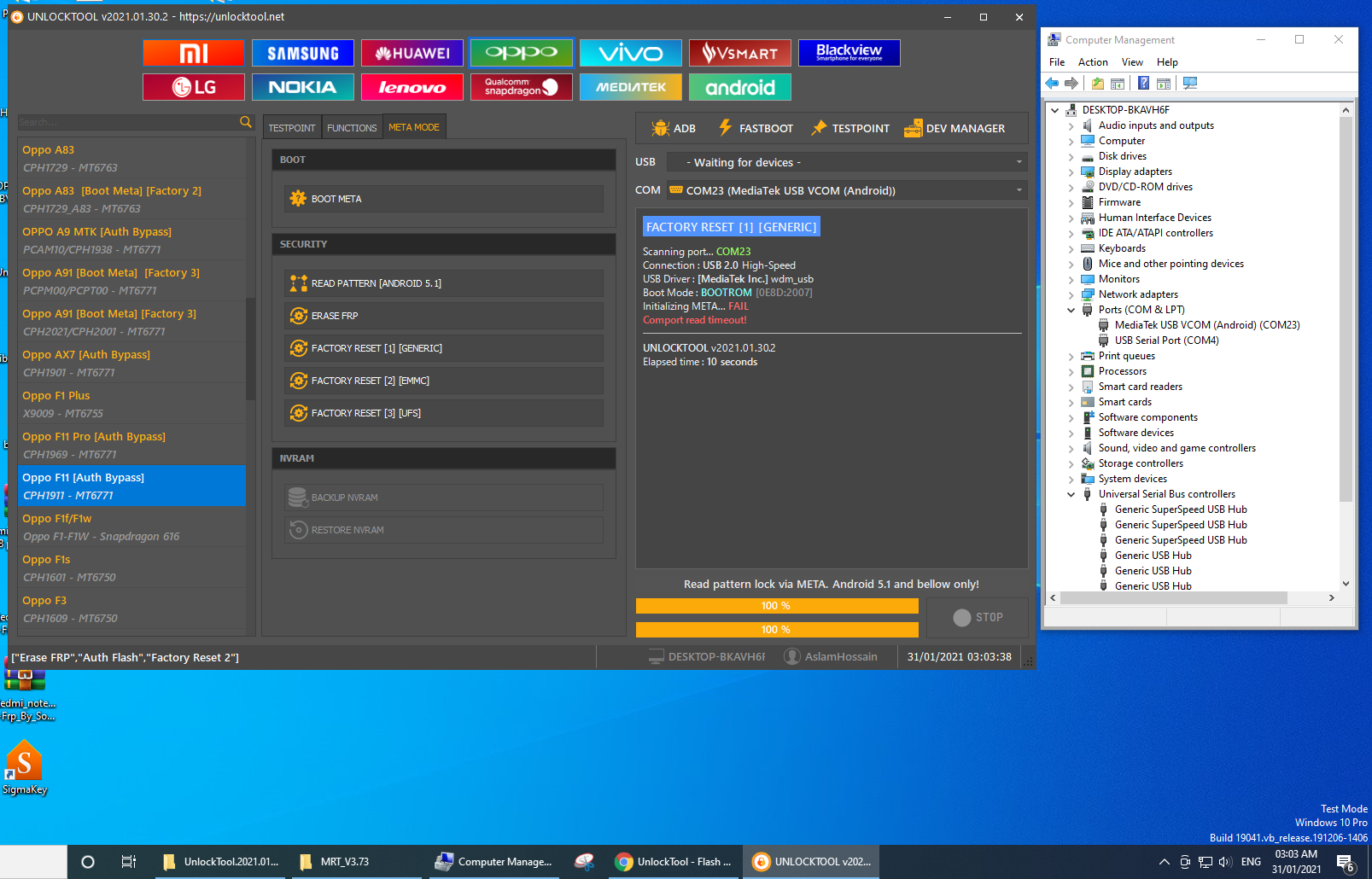This screenshot has width=1372, height=879.
Task: Open the View menu in Computer Management
Action: (x=1132, y=62)
